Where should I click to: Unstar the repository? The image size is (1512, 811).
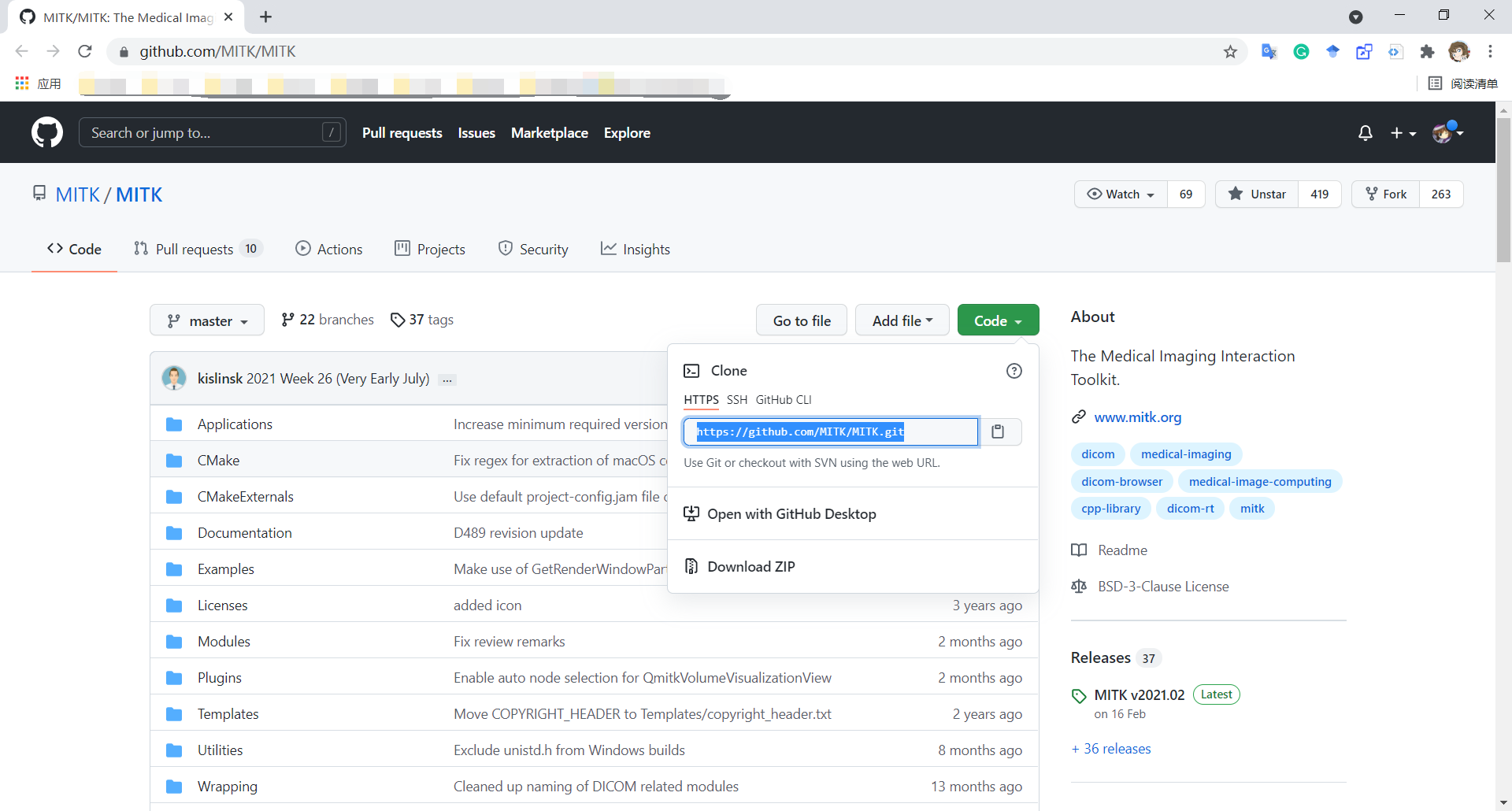1258,194
